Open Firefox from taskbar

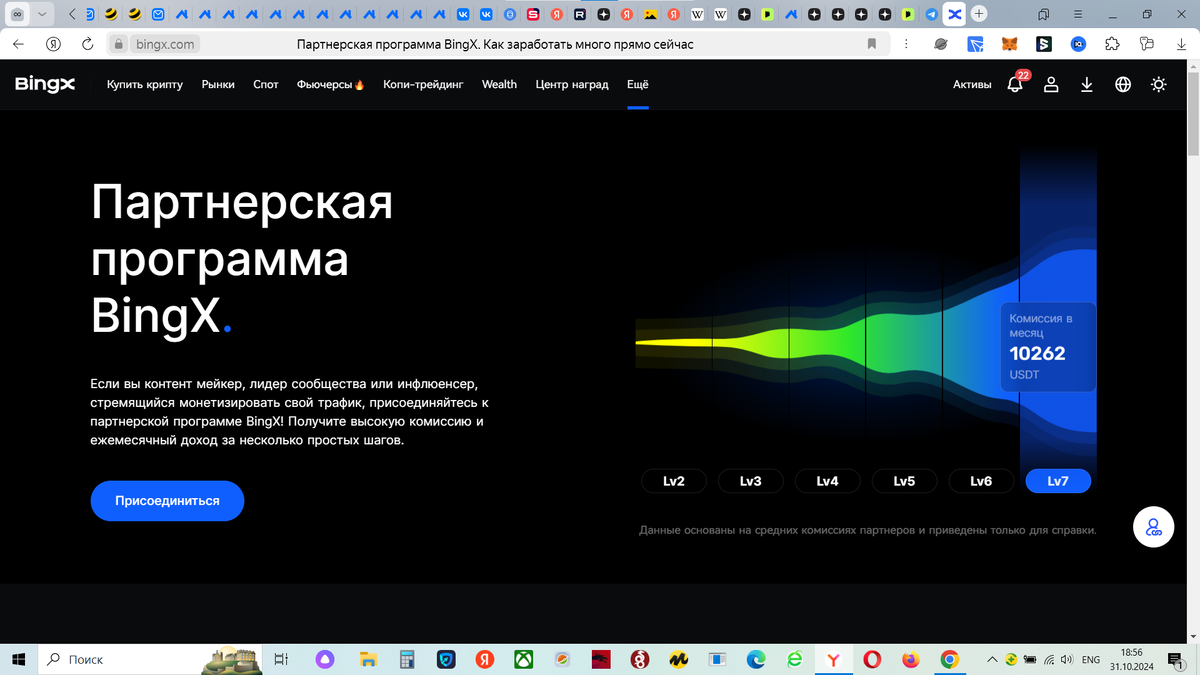(910, 659)
